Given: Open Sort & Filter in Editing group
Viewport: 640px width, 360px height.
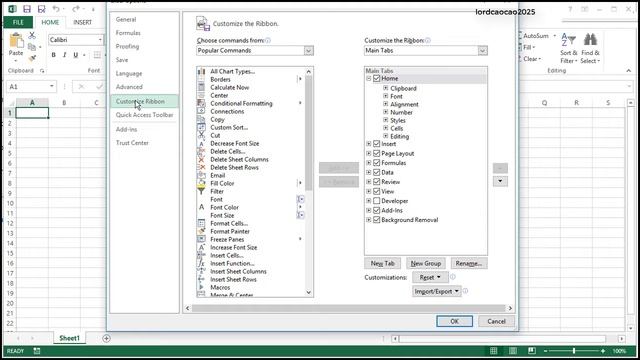Looking at the screenshot, I should click(569, 48).
